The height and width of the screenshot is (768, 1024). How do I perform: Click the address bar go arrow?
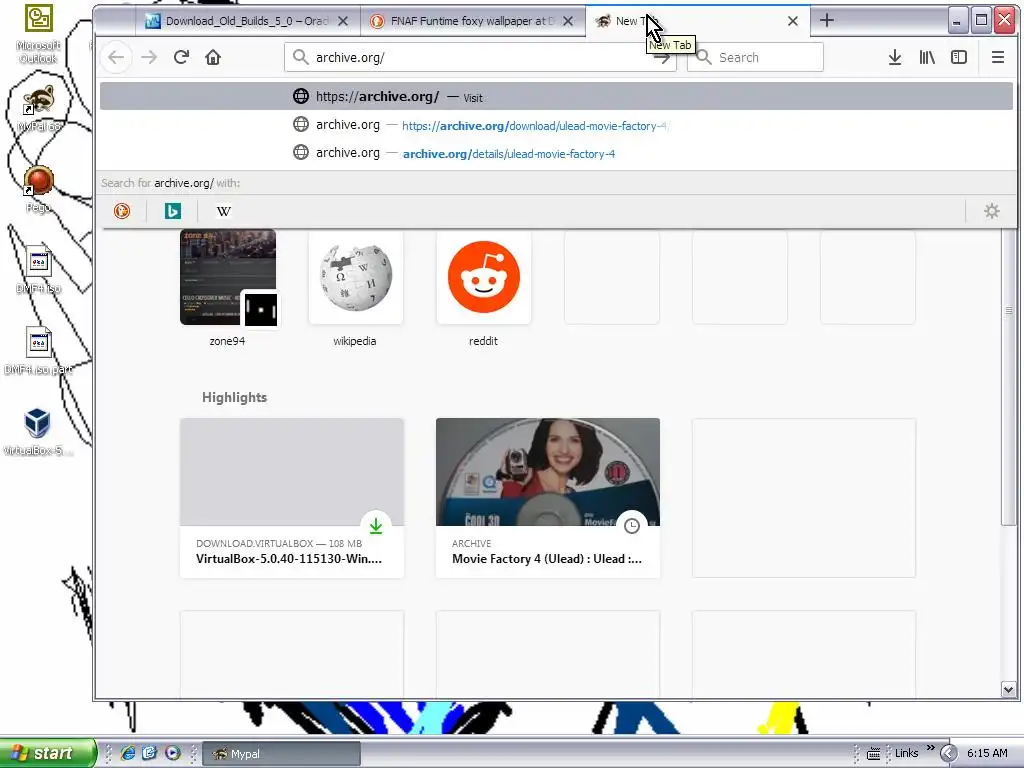click(x=662, y=57)
